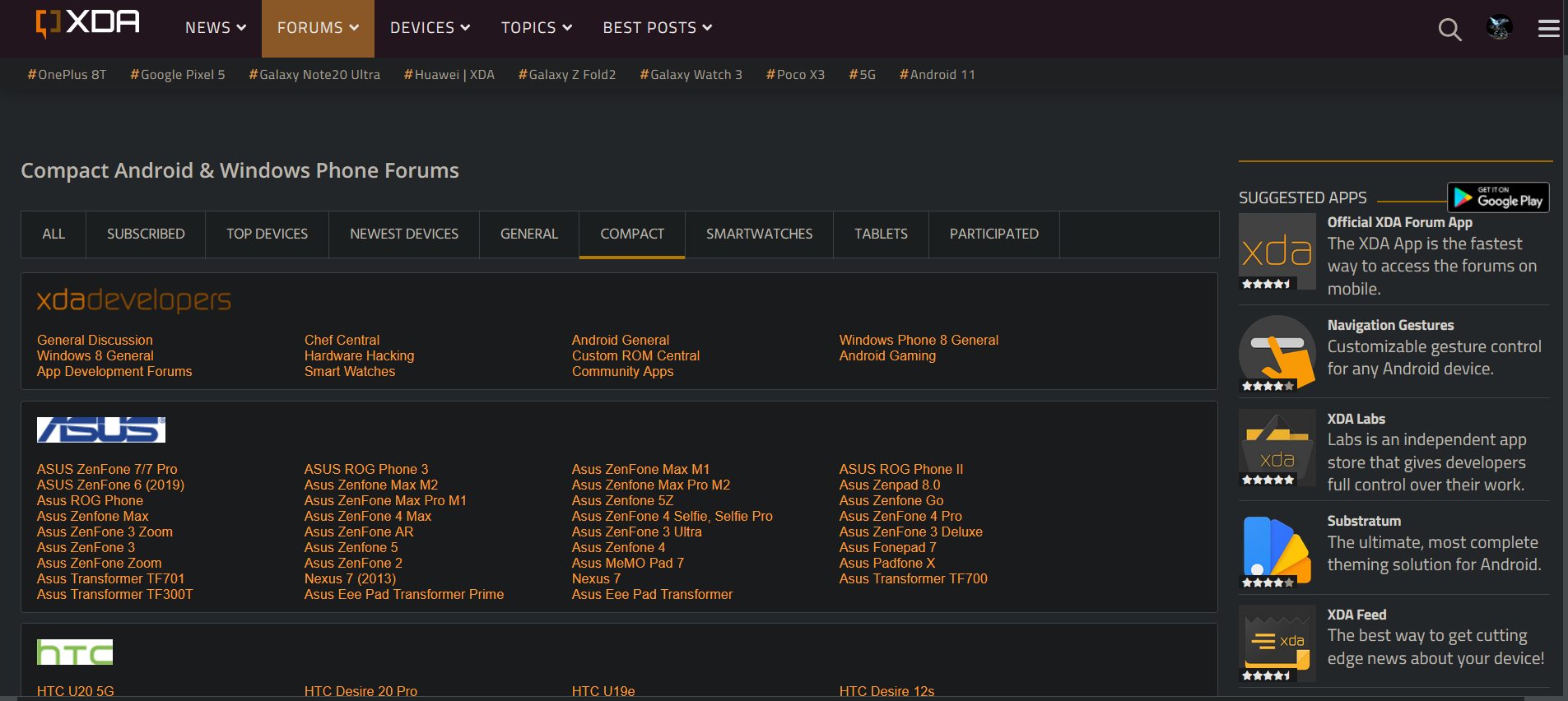Switch to the PARTICIPATED tab
The height and width of the screenshot is (701, 1568).
[x=994, y=234]
